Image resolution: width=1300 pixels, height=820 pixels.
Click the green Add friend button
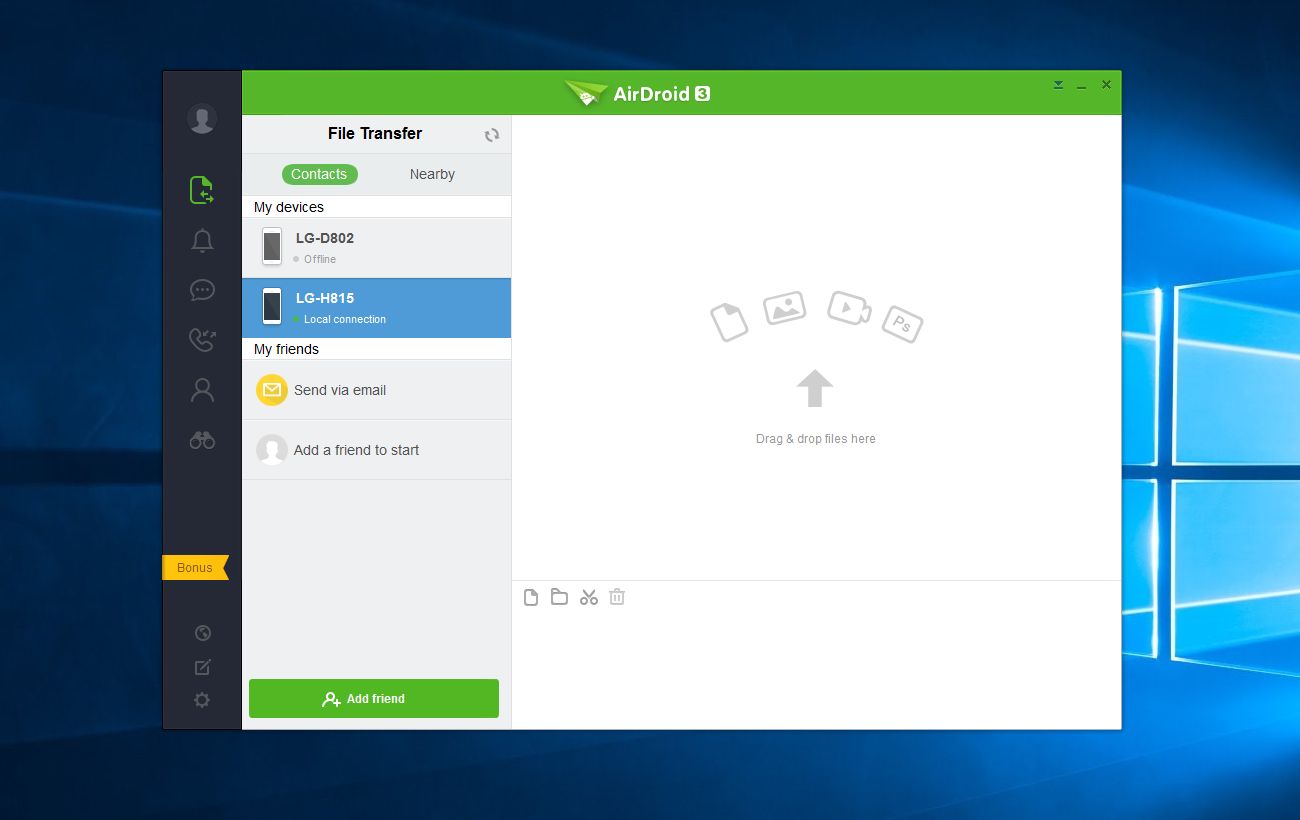pyautogui.click(x=374, y=698)
